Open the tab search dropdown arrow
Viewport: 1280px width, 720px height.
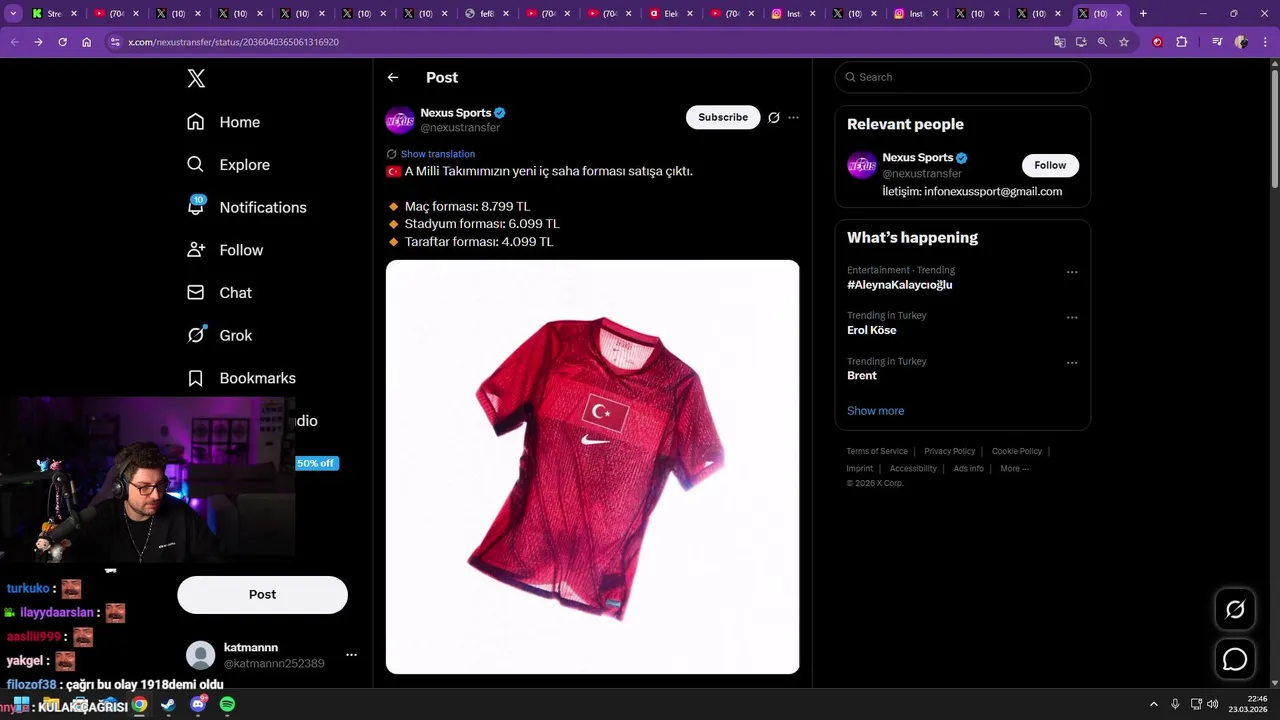click(x=13, y=14)
